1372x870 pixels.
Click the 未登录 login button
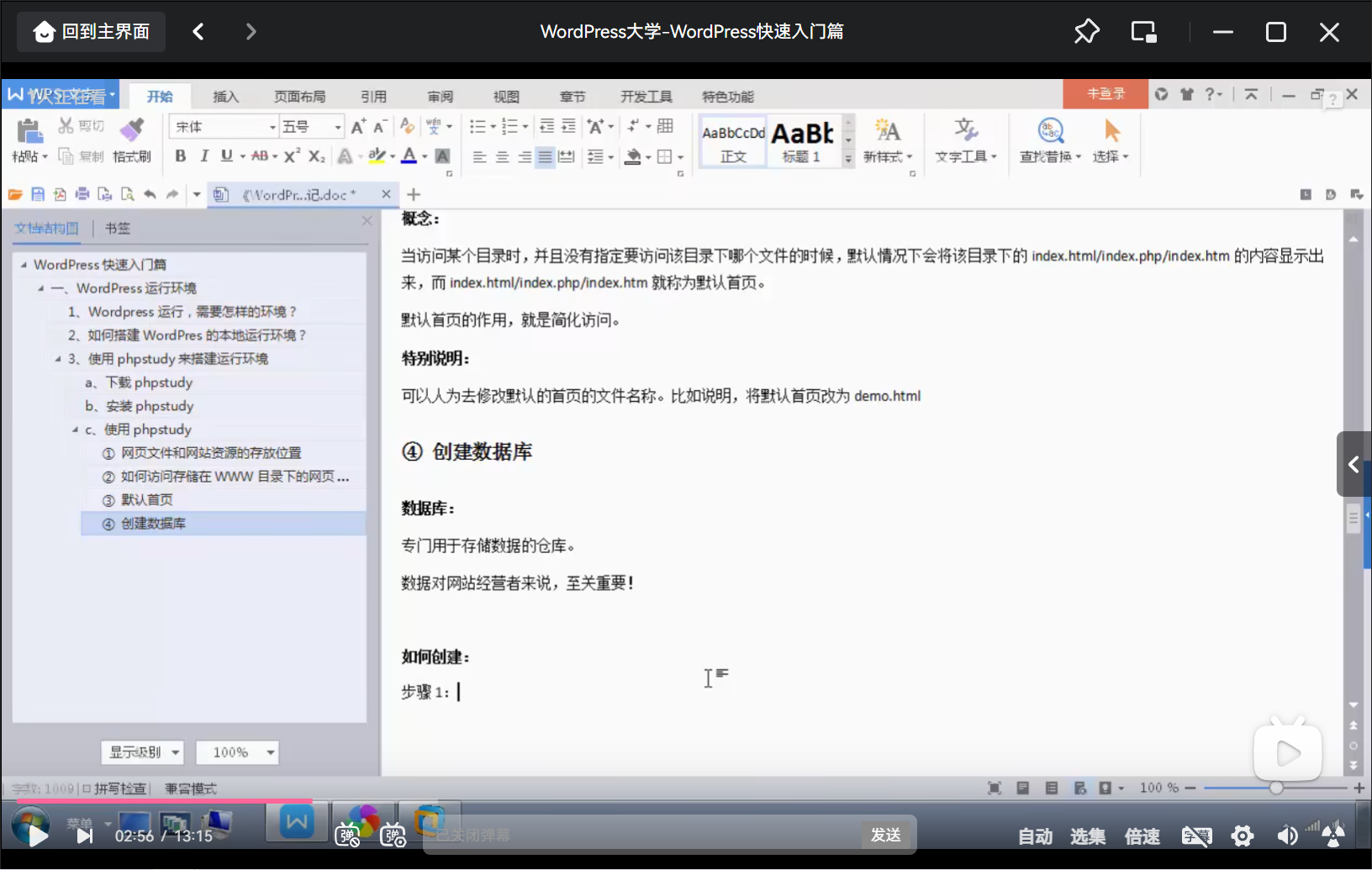tap(1106, 94)
